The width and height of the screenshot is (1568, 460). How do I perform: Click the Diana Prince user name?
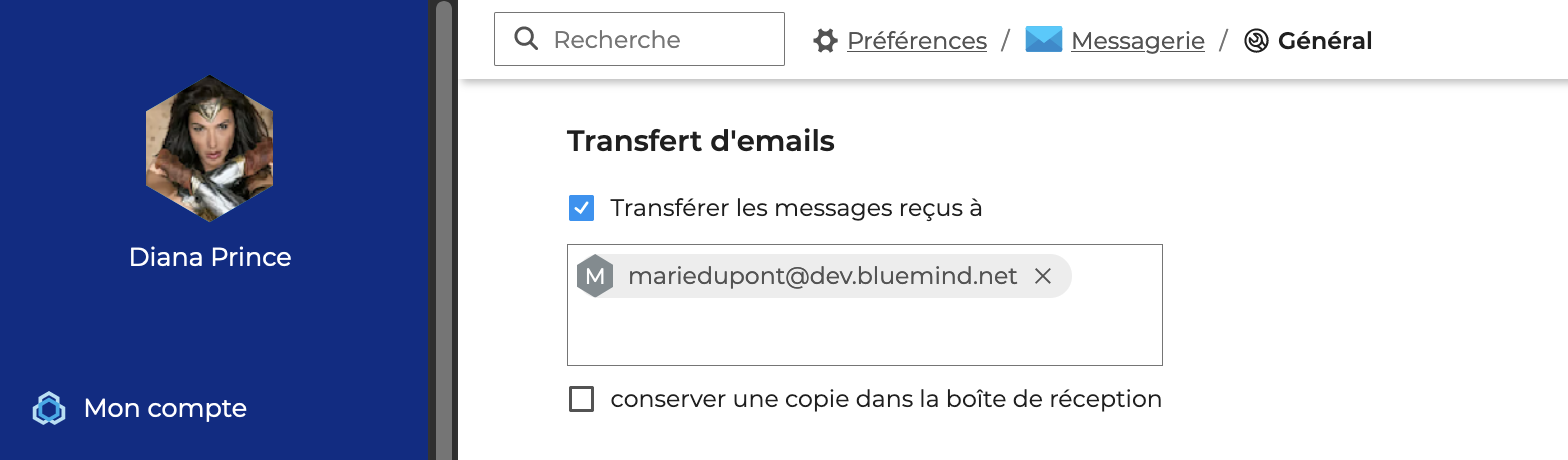point(210,257)
